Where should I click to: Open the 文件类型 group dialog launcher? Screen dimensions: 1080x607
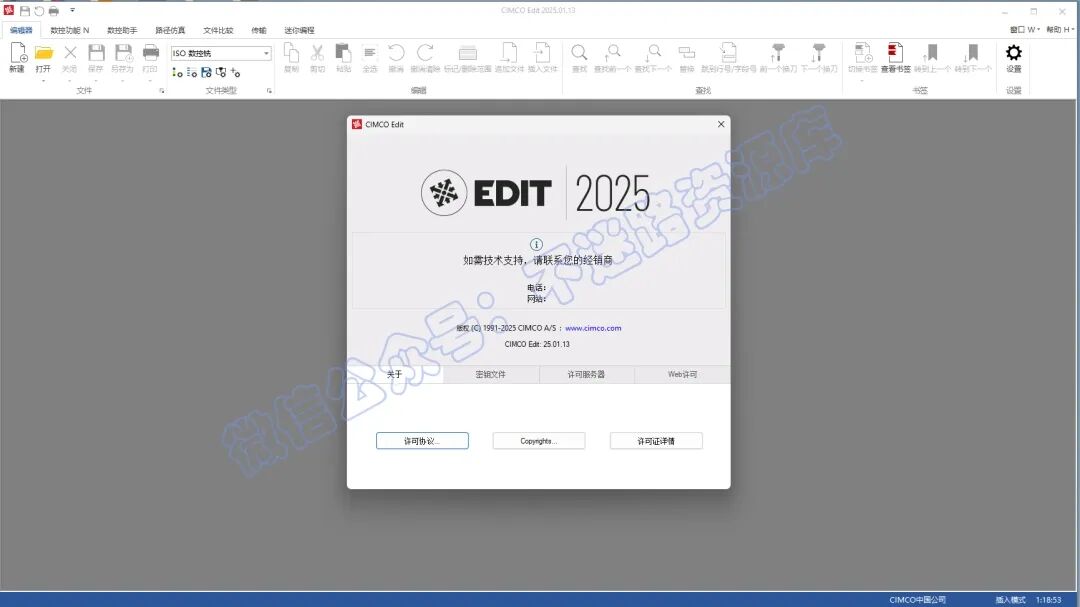(x=269, y=91)
